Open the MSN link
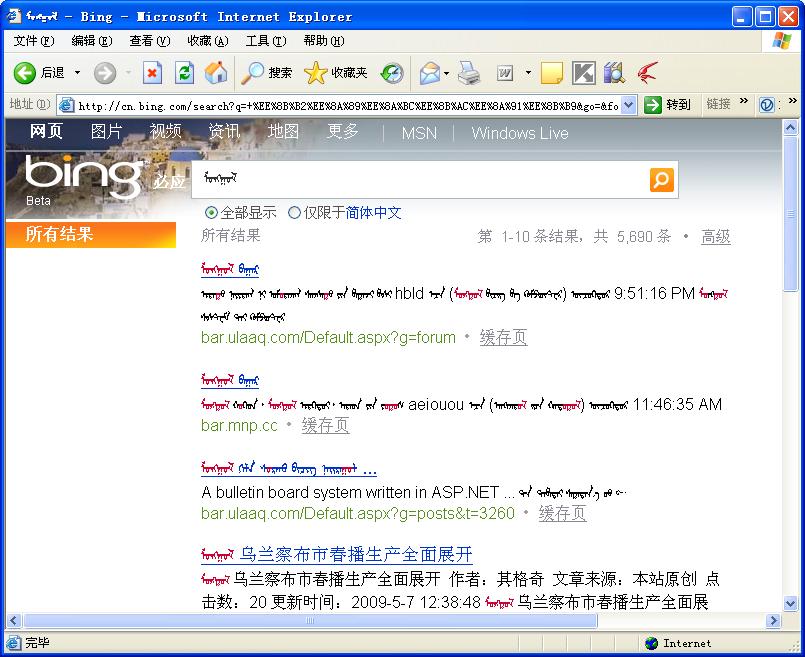 point(419,133)
